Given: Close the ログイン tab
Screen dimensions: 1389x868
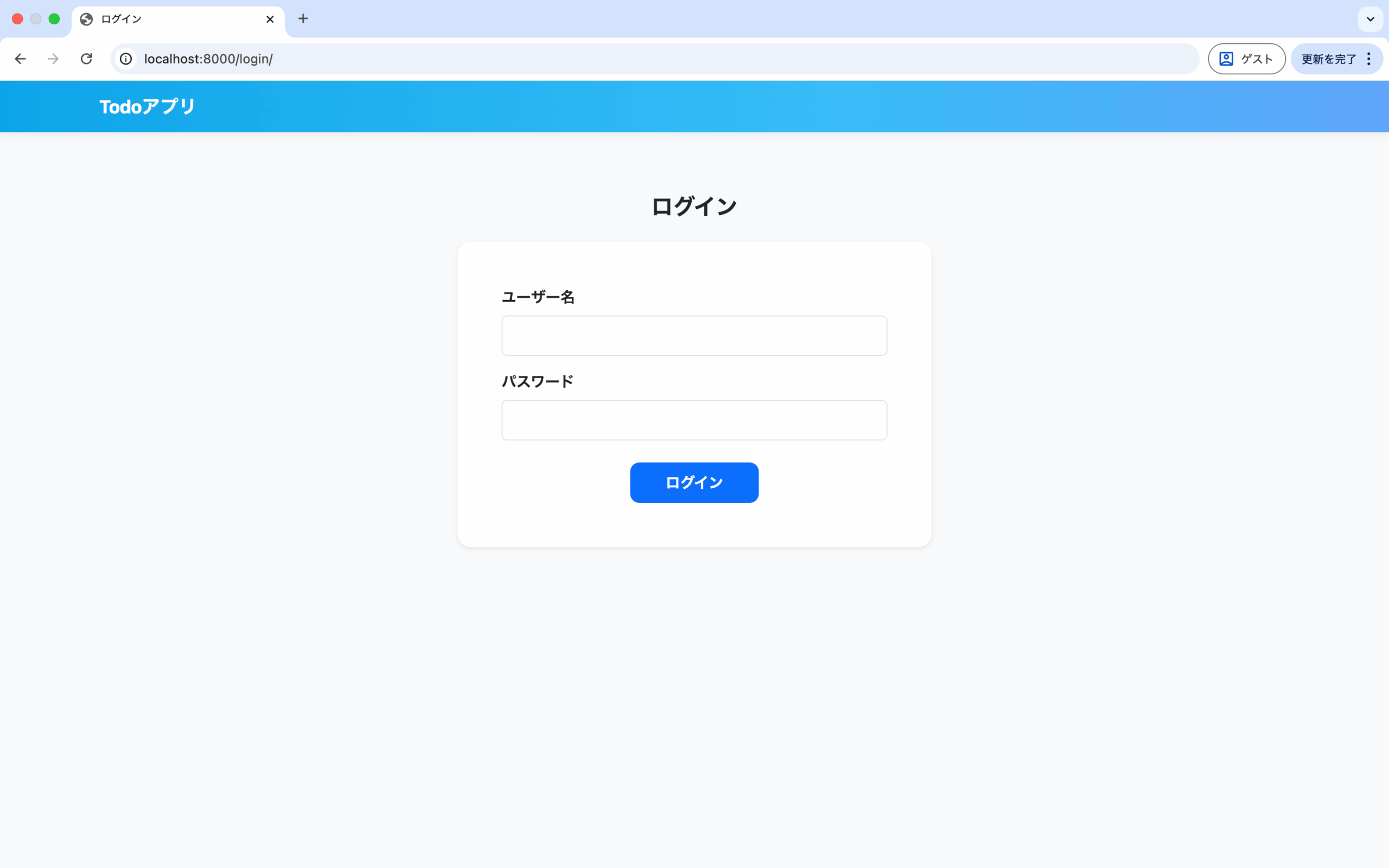Looking at the screenshot, I should click(x=270, y=20).
